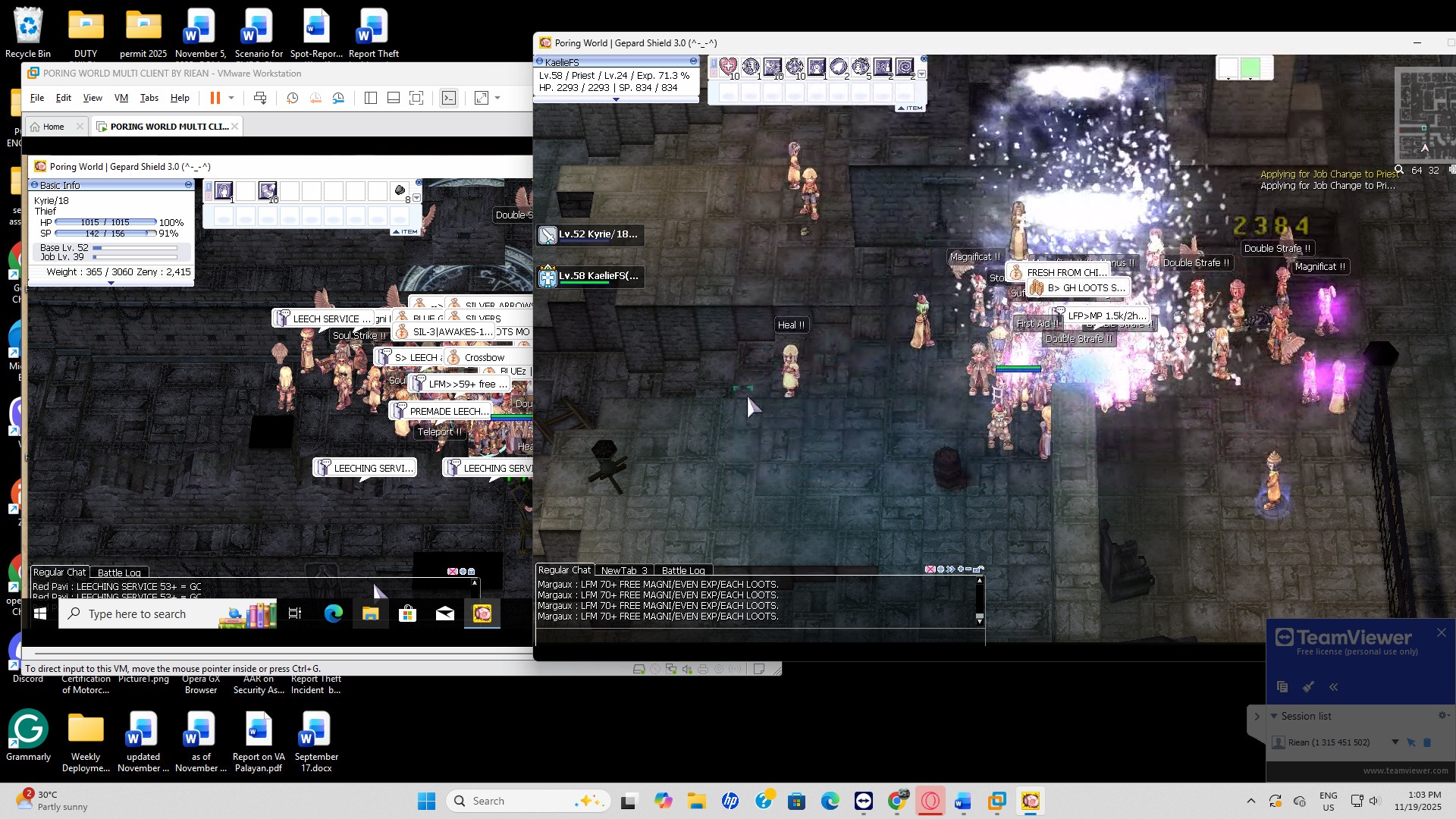Pause the VM in VMware toolbar
The width and height of the screenshot is (1456, 819).
coord(215,98)
